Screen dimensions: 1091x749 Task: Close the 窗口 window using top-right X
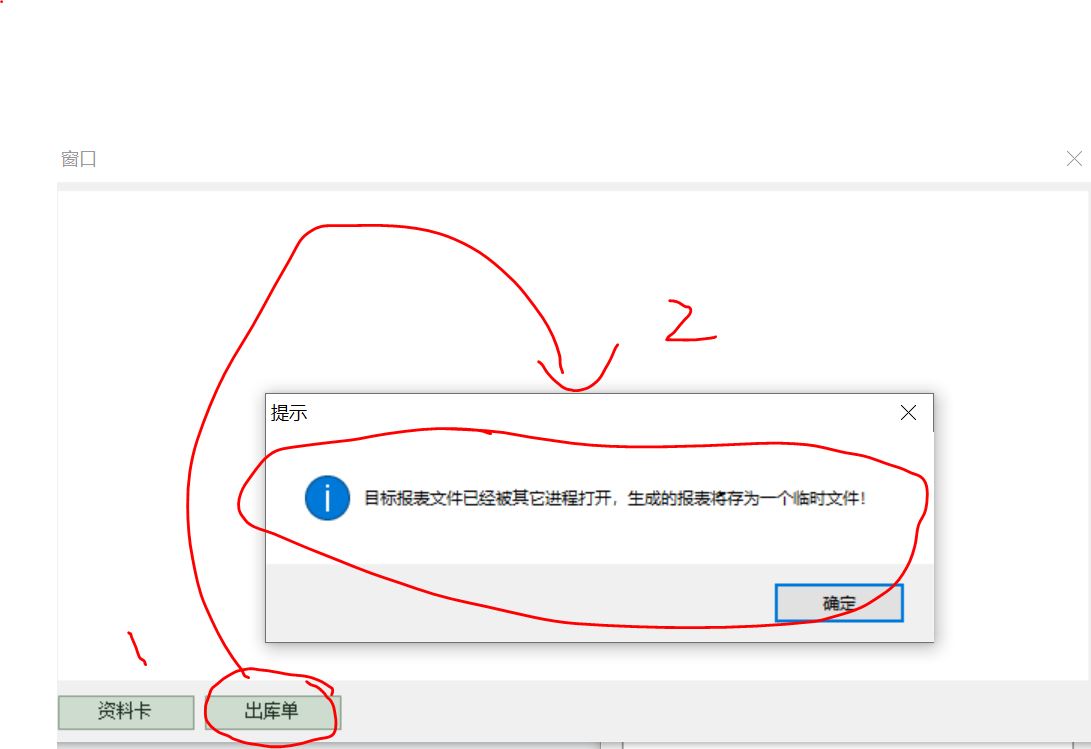(x=1074, y=159)
